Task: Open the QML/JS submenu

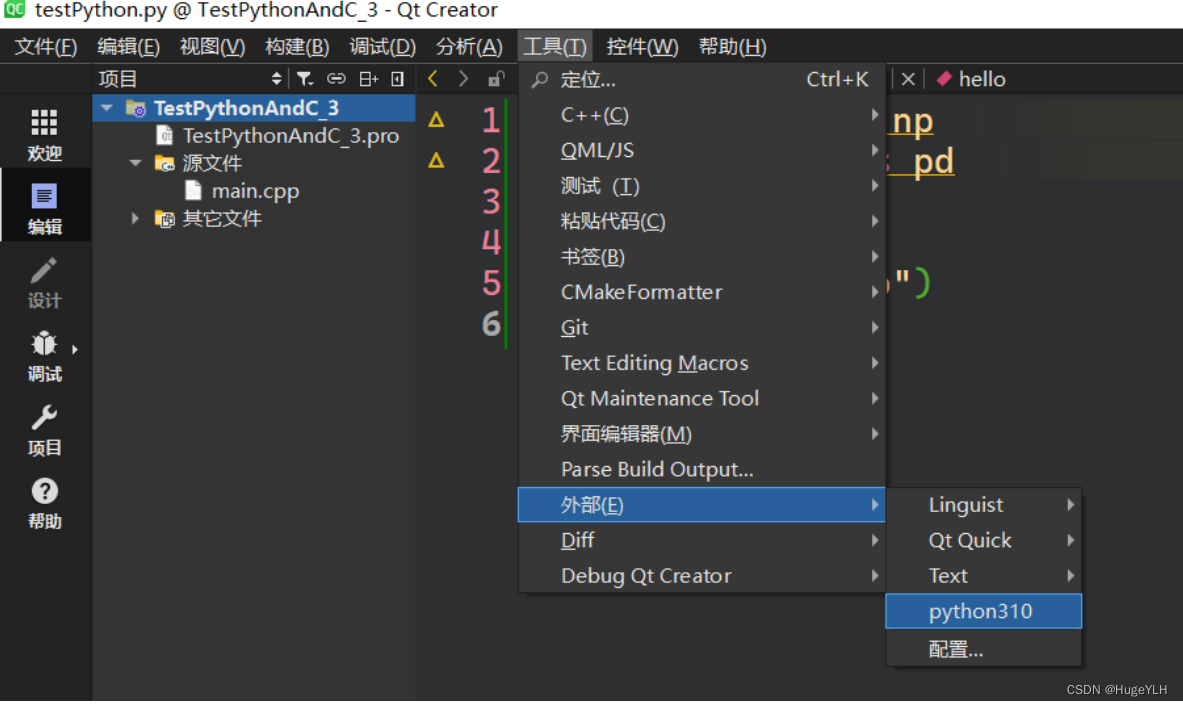Action: click(x=702, y=150)
